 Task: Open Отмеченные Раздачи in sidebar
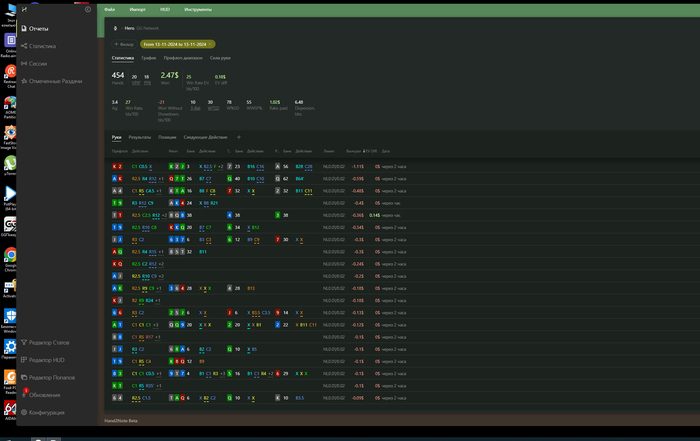(52, 81)
